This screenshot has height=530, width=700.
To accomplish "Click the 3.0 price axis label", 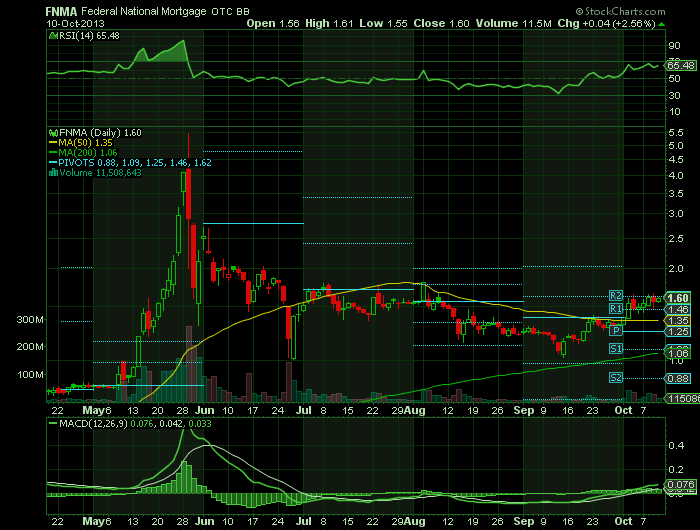I will 676,213.
